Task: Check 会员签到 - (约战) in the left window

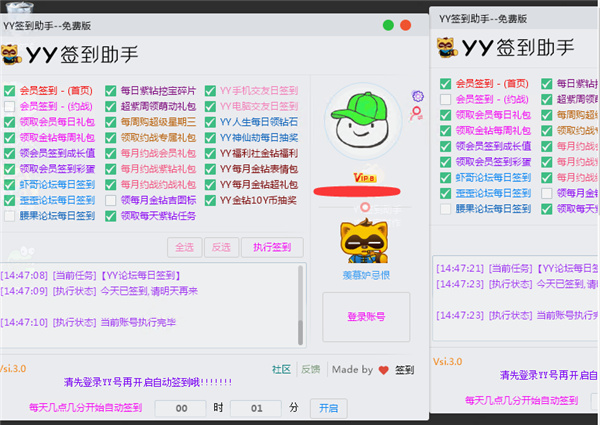Action: [x=10, y=106]
